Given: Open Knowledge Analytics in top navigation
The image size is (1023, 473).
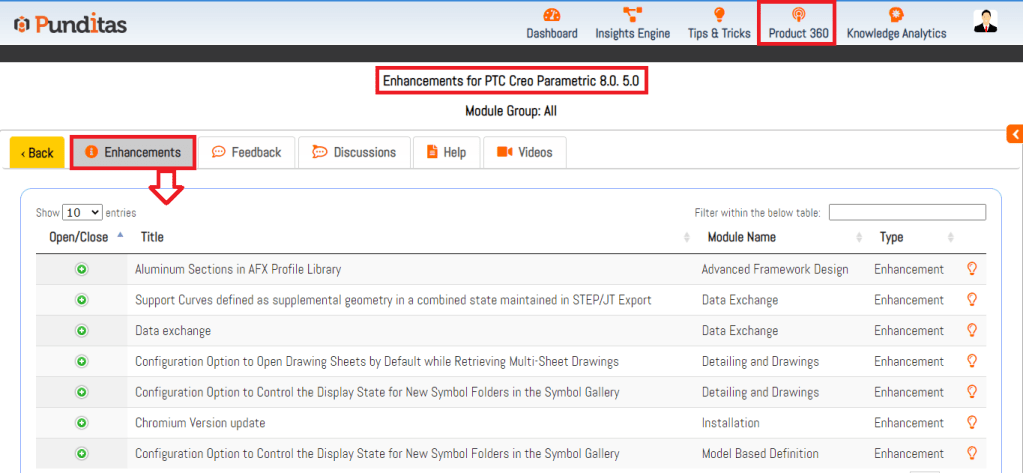Looking at the screenshot, I should pos(896,23).
